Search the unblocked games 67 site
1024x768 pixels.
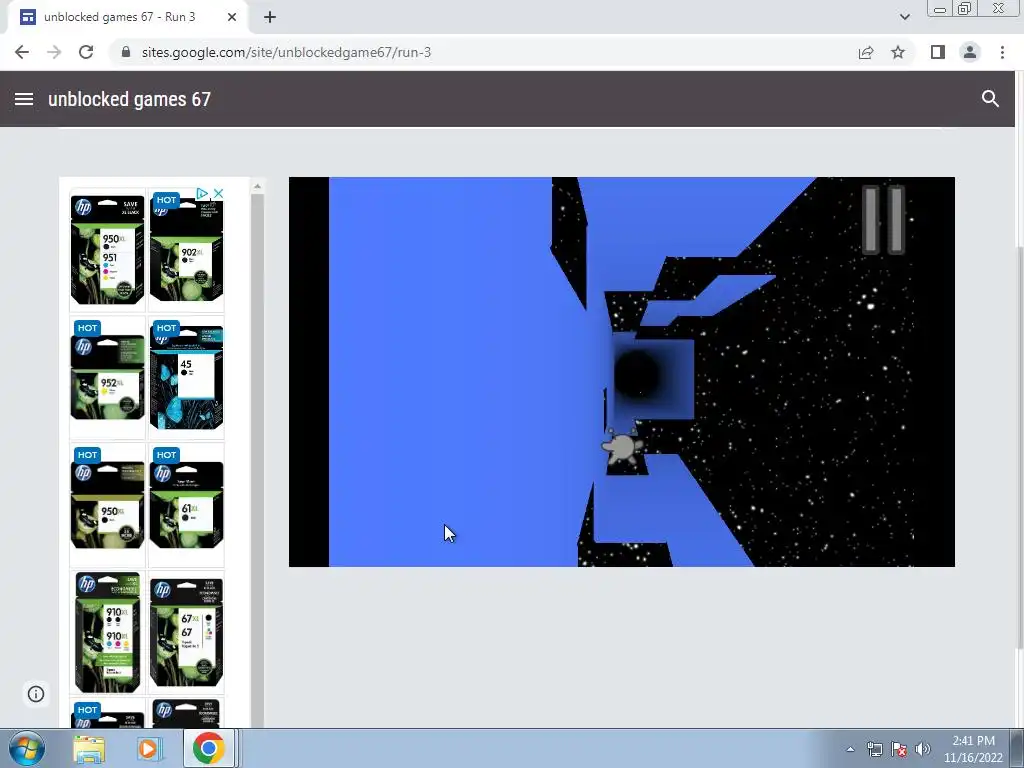click(990, 99)
